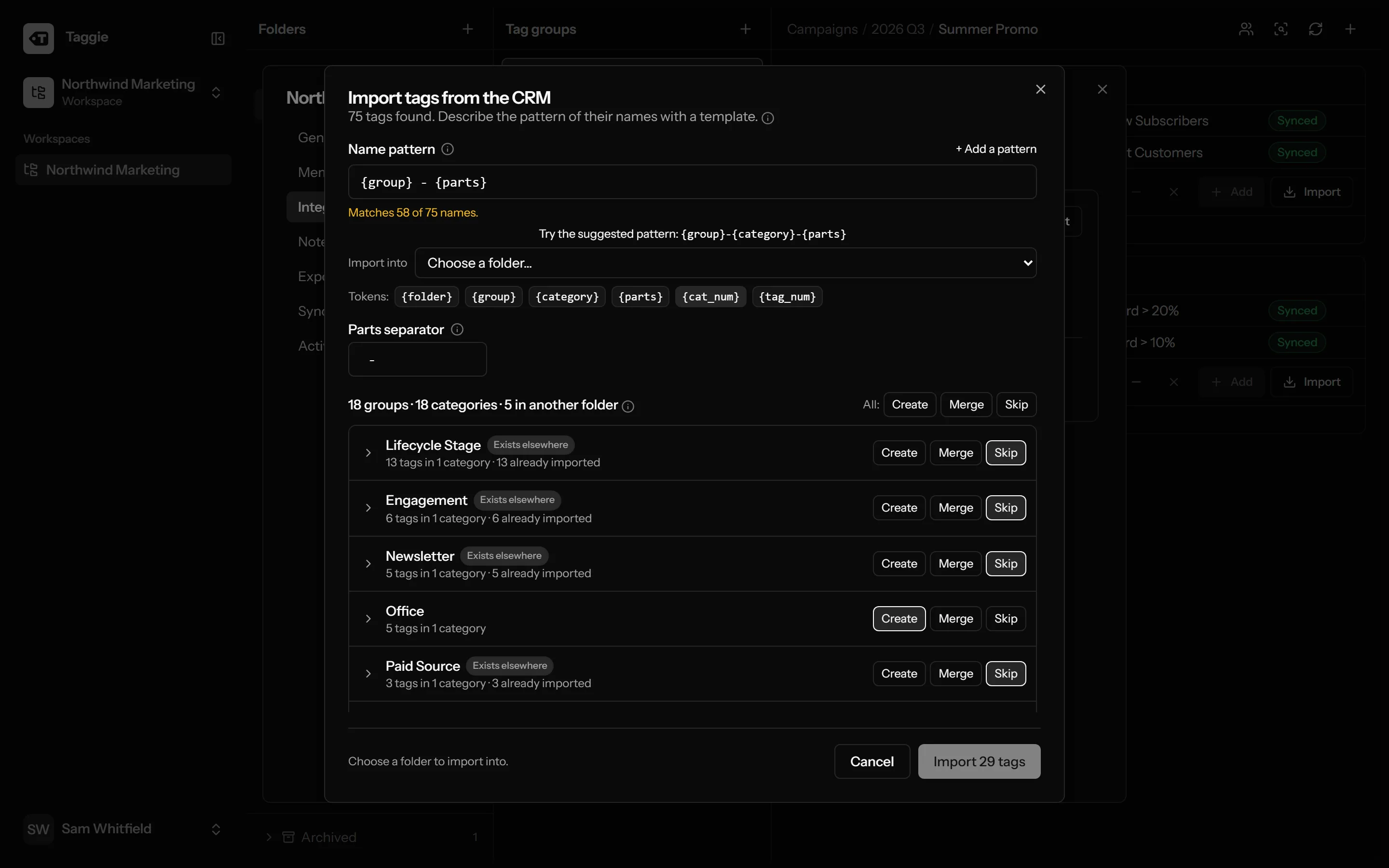The width and height of the screenshot is (1389, 868).
Task: Click the Name pattern input field
Action: click(692, 182)
